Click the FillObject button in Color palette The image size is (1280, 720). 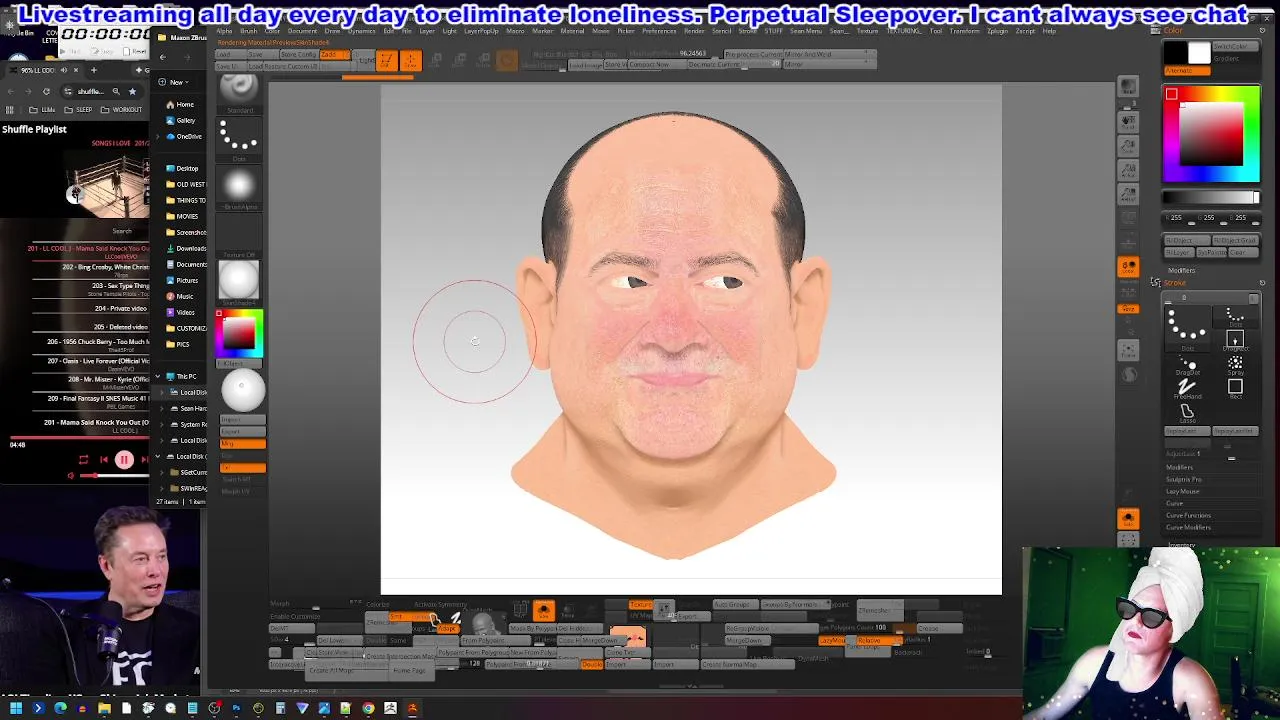coord(1186,241)
